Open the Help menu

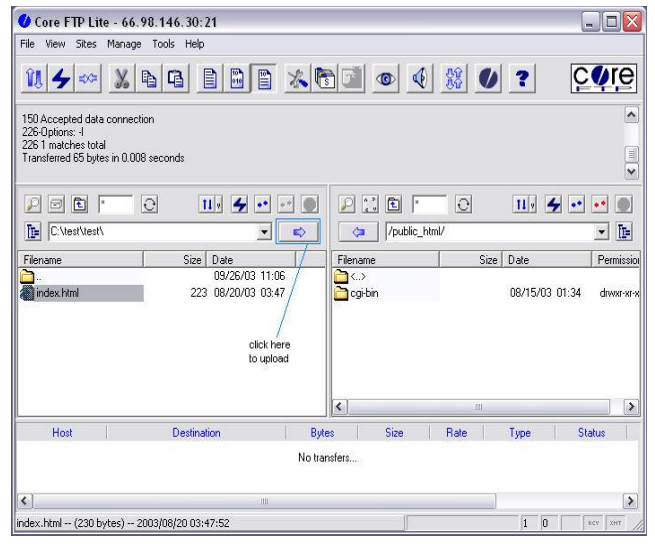(x=195, y=44)
